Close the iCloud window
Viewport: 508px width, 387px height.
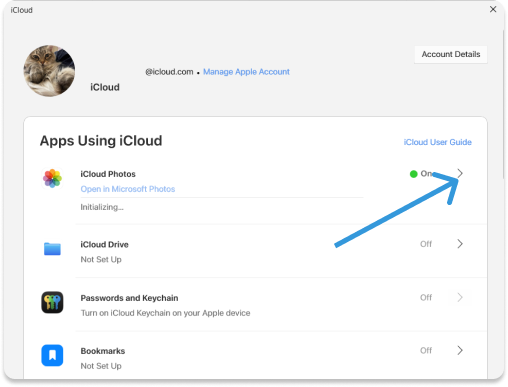coord(493,9)
